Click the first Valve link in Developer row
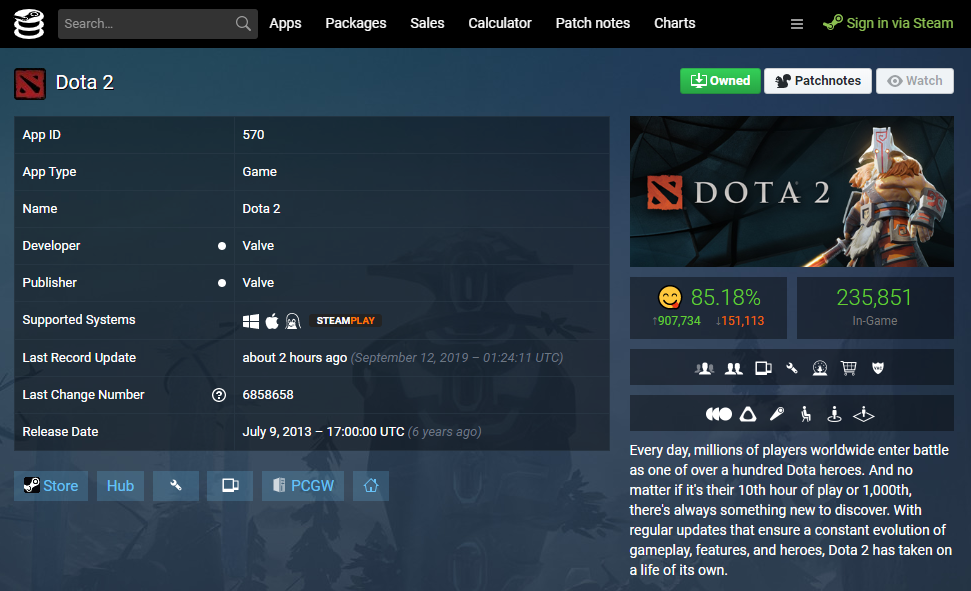The image size is (971, 591). pyautogui.click(x=258, y=246)
